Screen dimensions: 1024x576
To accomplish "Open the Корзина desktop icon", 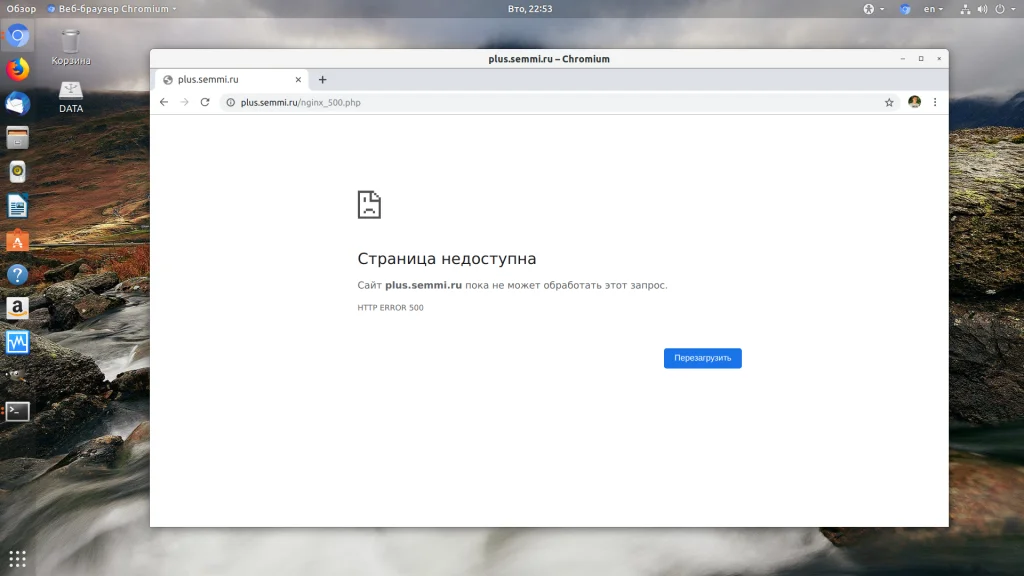I will click(71, 48).
